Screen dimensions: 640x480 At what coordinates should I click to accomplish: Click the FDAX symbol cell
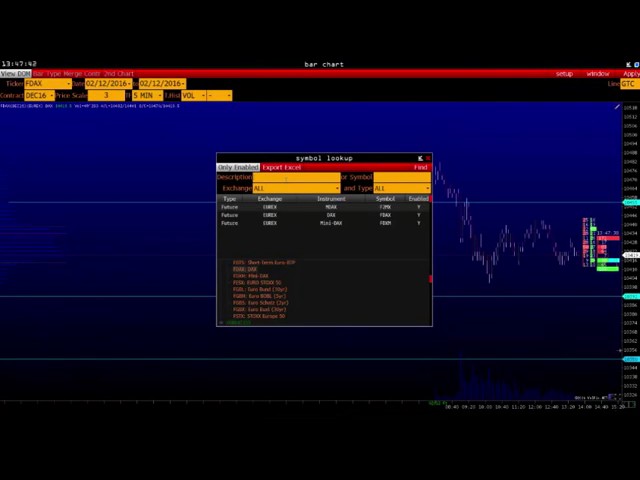click(x=385, y=215)
